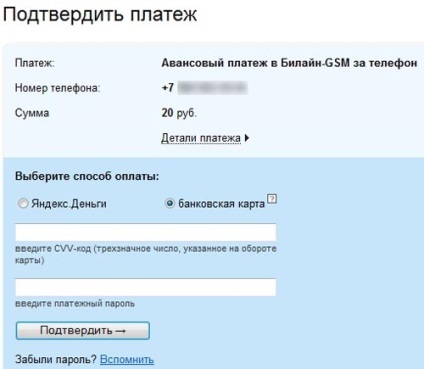The width and height of the screenshot is (424, 369).
Task: Select the банковская карта radio button
Action: click(170, 203)
